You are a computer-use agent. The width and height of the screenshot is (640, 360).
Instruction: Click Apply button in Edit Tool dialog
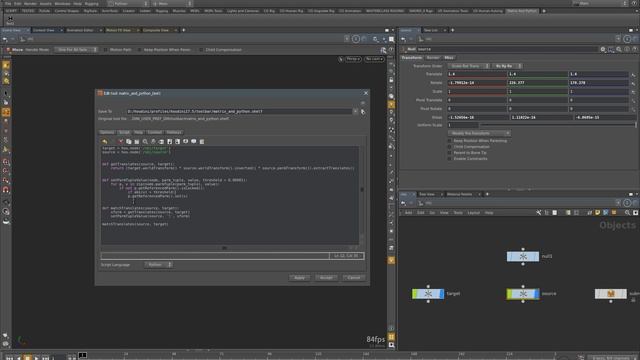pos(299,278)
